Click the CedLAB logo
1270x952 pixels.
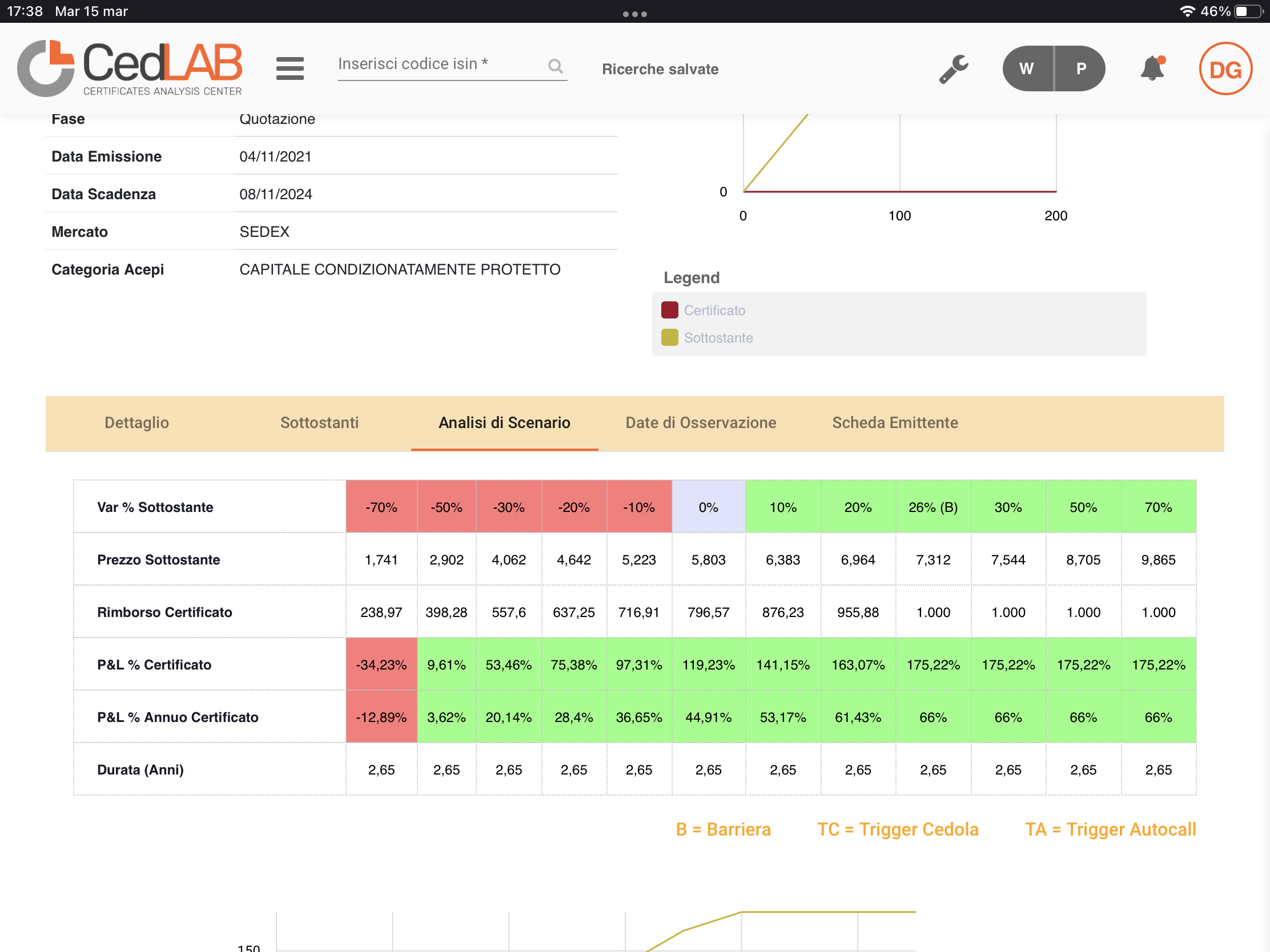[x=130, y=68]
